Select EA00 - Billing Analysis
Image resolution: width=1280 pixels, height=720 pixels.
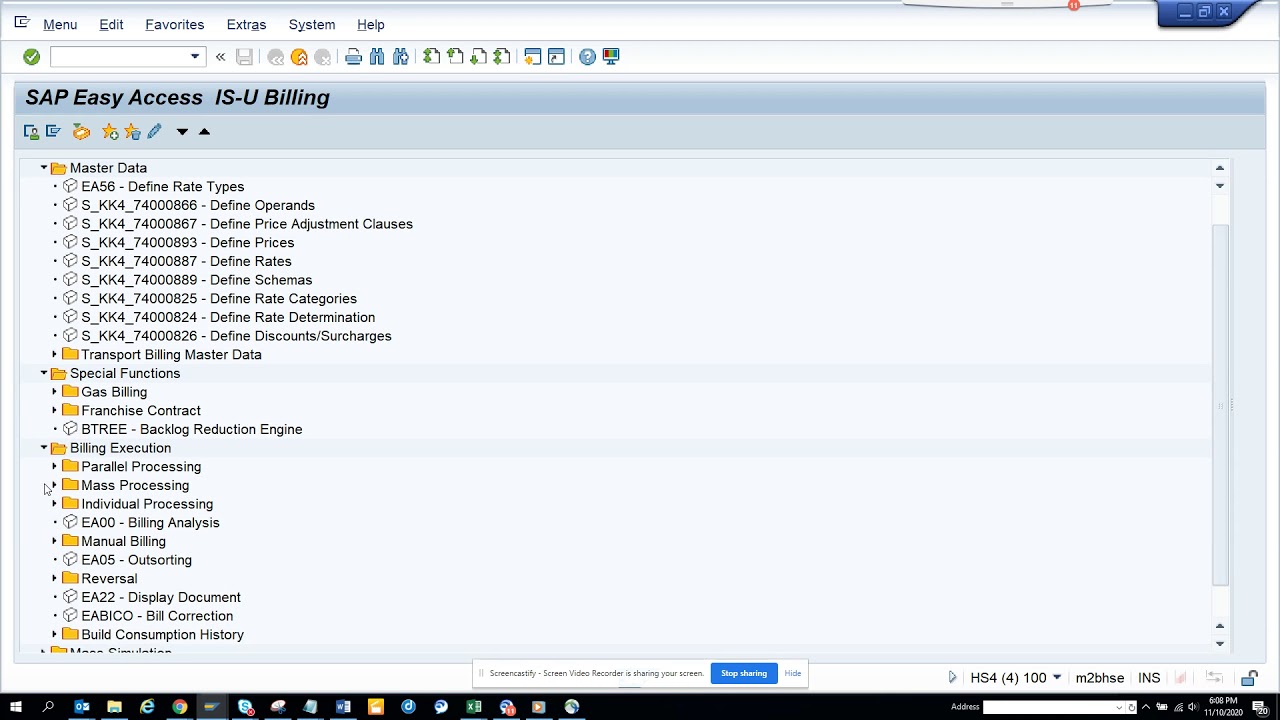(x=150, y=523)
